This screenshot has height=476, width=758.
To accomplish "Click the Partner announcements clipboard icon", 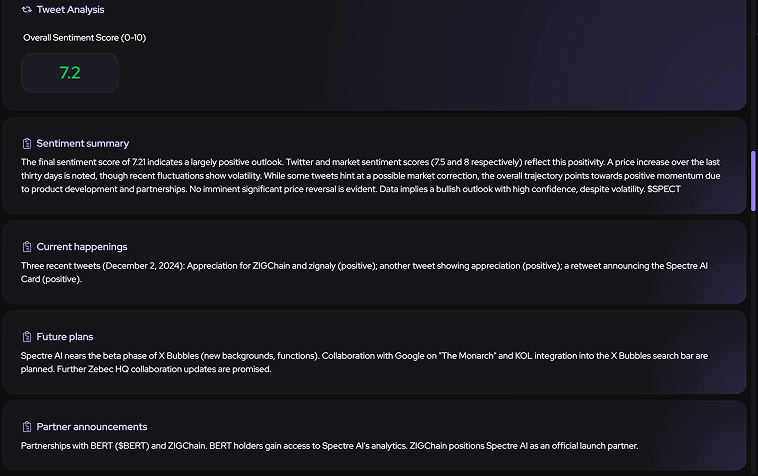I will (x=27, y=427).
